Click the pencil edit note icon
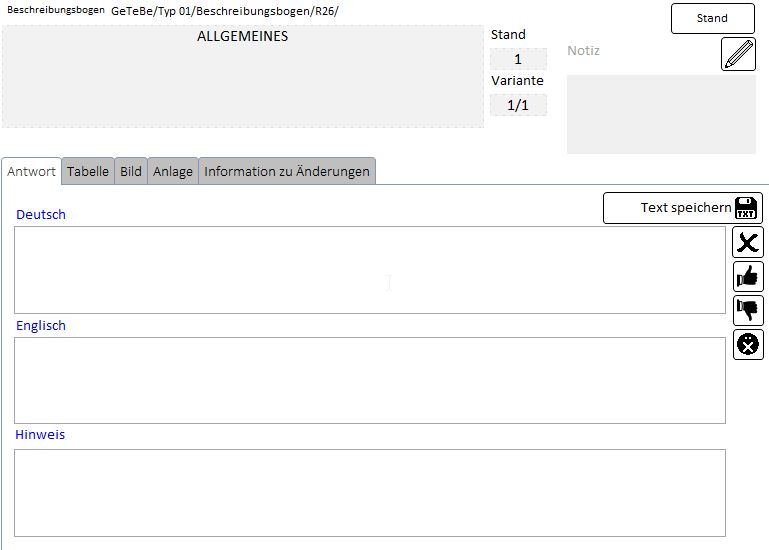The height and width of the screenshot is (550, 769). coord(738,54)
